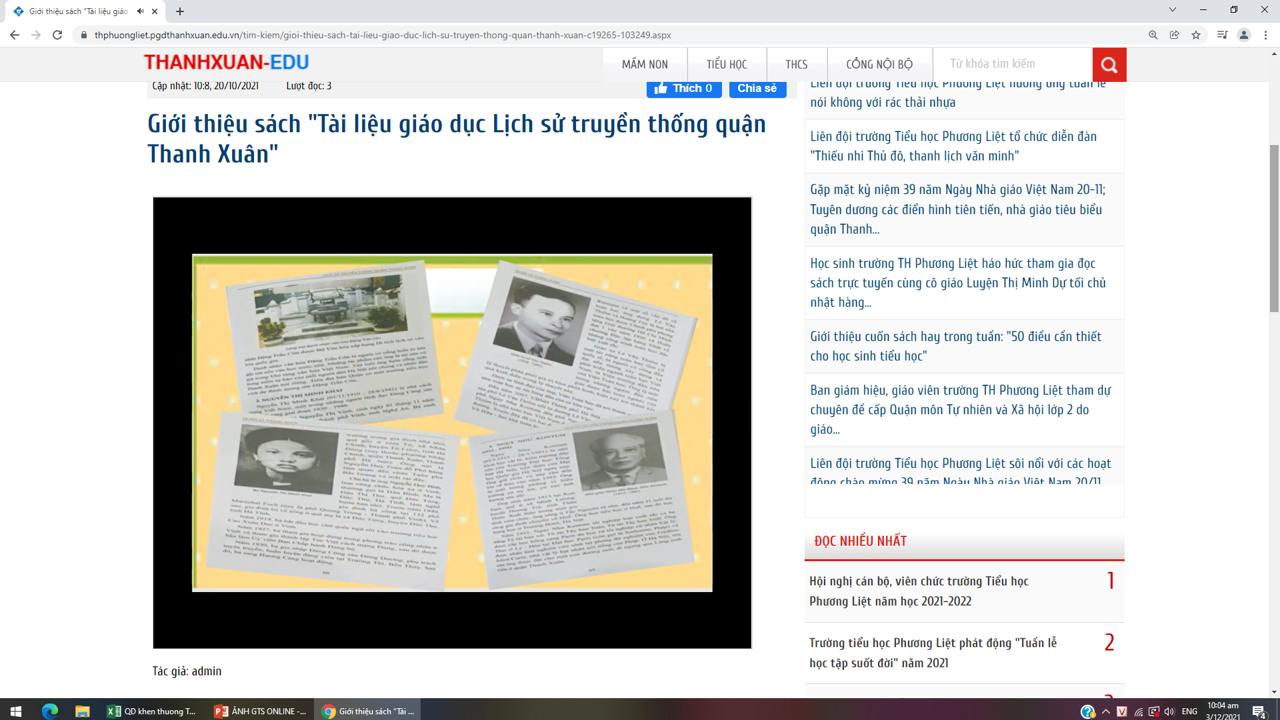Open the Windows notification center
Image resolution: width=1280 pixels, height=720 pixels.
click(x=1259, y=711)
